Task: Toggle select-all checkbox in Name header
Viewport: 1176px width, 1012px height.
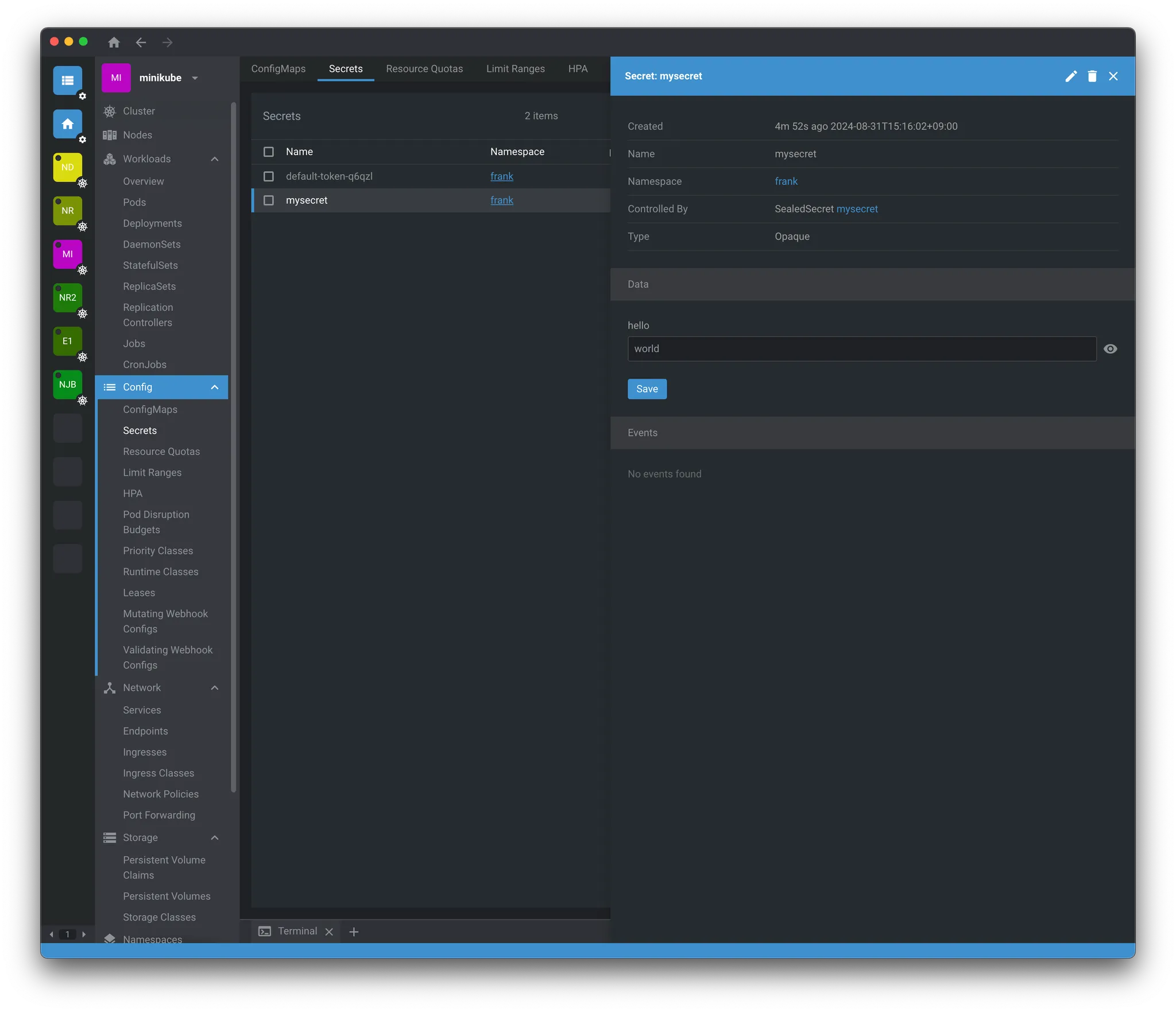Action: tap(268, 152)
